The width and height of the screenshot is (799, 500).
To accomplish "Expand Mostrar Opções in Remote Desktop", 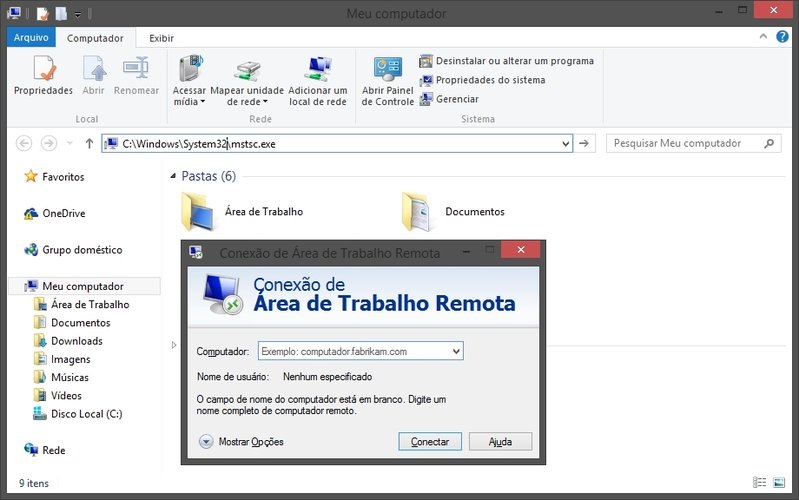I will [x=241, y=441].
